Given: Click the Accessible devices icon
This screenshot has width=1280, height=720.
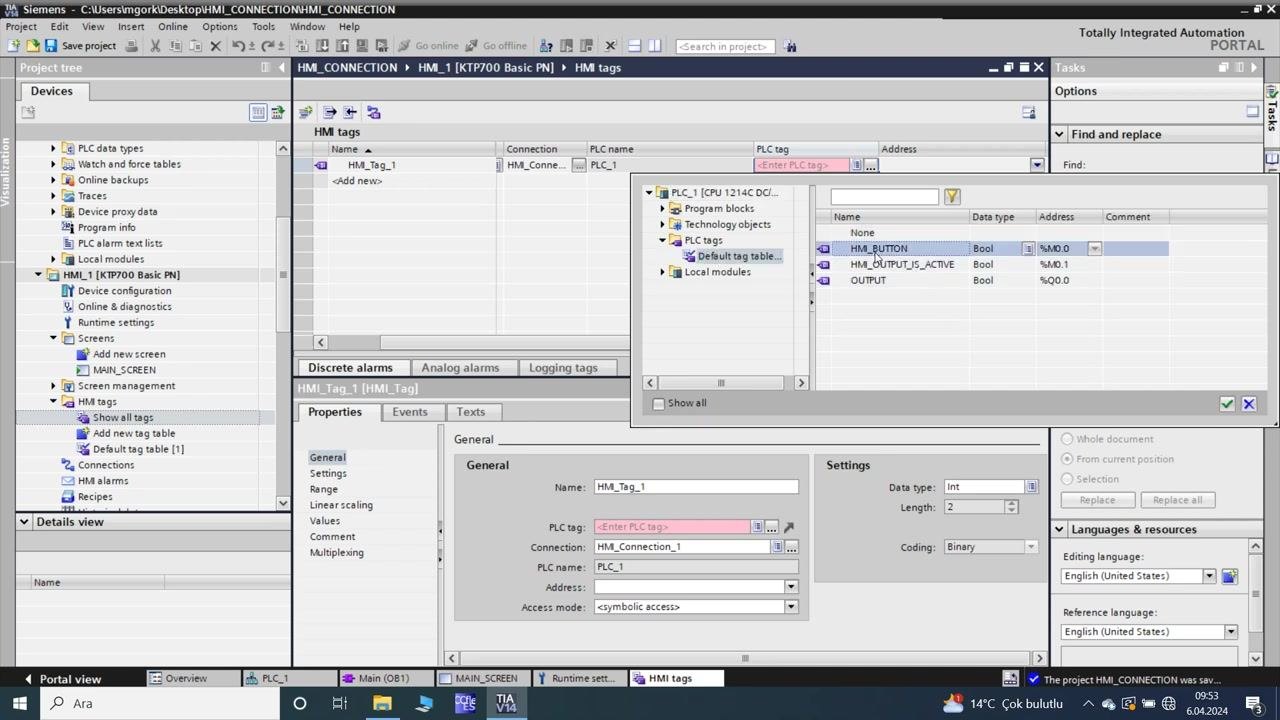Looking at the screenshot, I should point(546,46).
